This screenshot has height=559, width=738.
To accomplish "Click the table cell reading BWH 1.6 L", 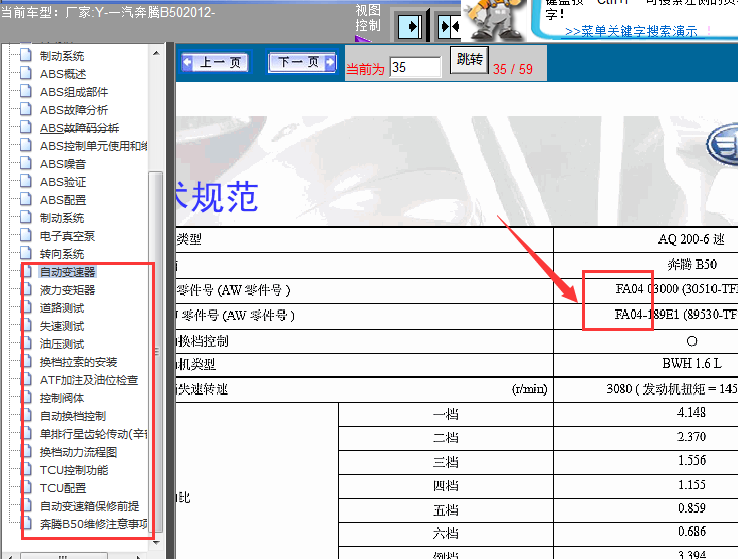I will click(x=692, y=364).
